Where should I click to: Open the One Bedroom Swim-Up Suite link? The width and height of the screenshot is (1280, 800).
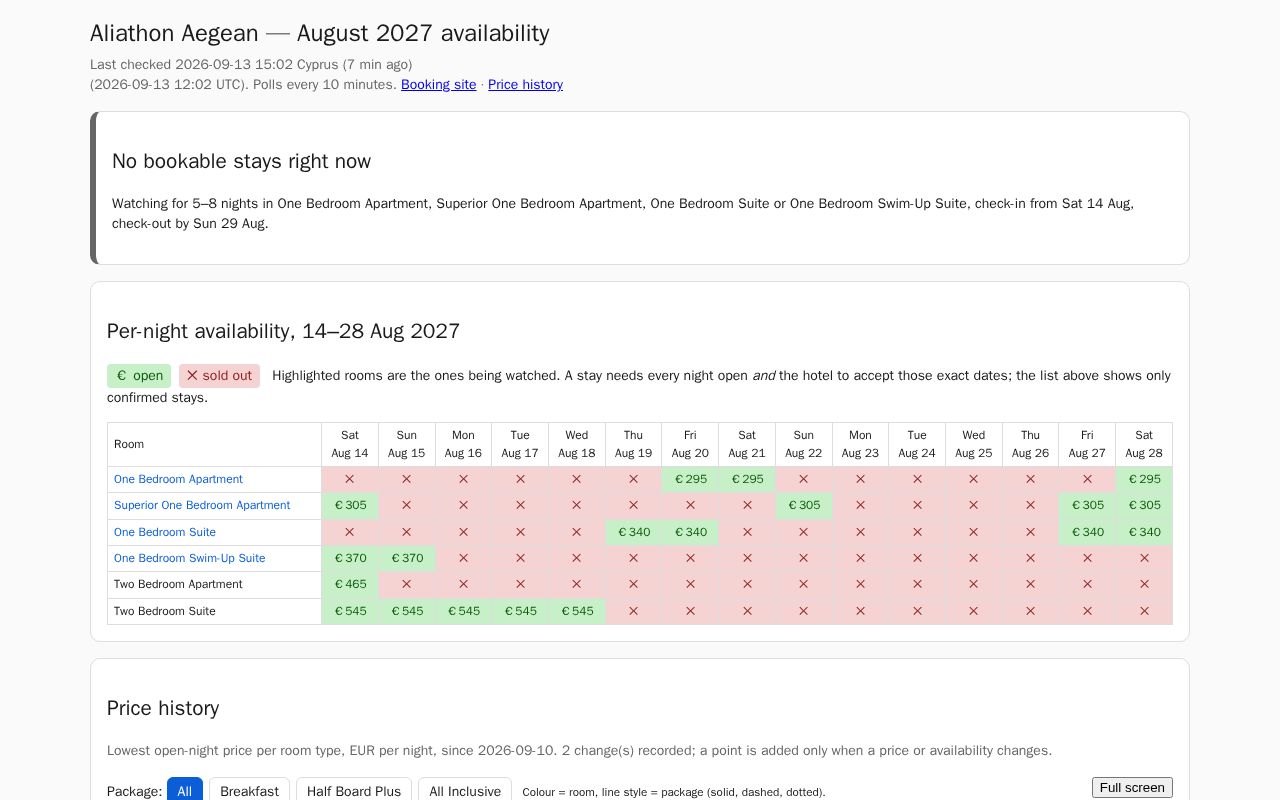pos(190,558)
